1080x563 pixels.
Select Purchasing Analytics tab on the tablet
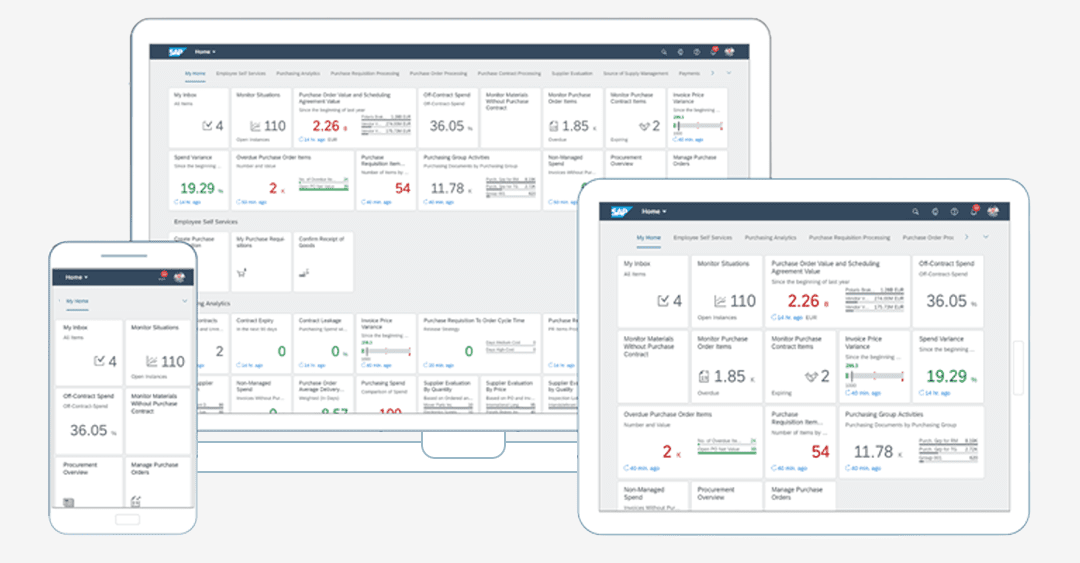pyautogui.click(x=770, y=238)
